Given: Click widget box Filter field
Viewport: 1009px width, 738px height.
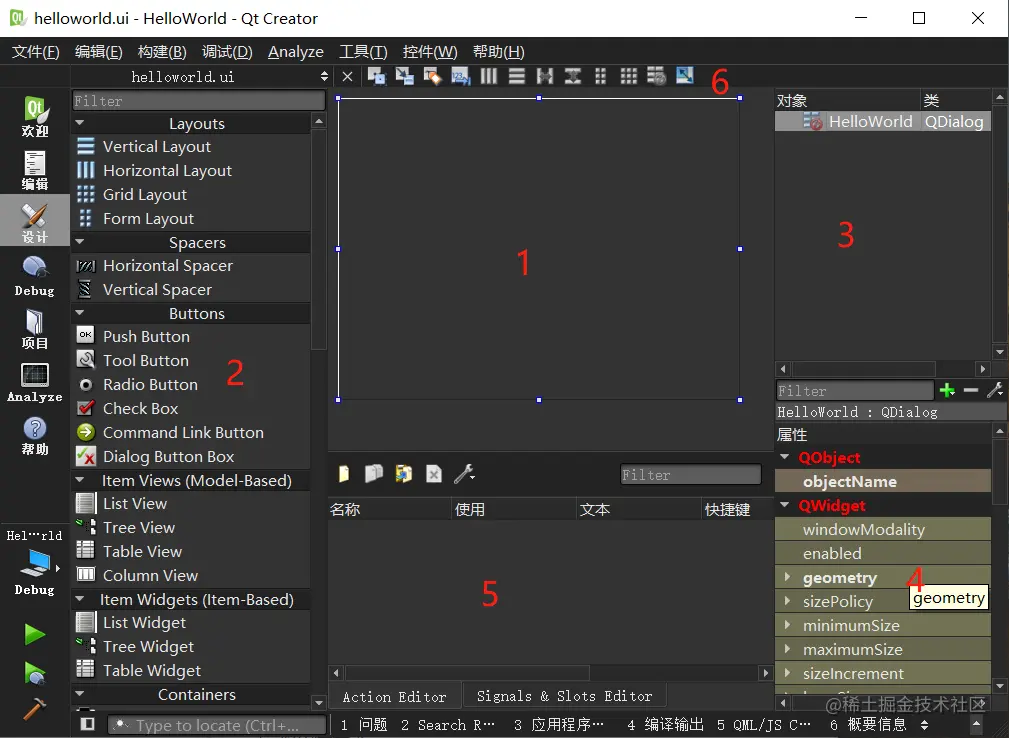Looking at the screenshot, I should [199, 100].
